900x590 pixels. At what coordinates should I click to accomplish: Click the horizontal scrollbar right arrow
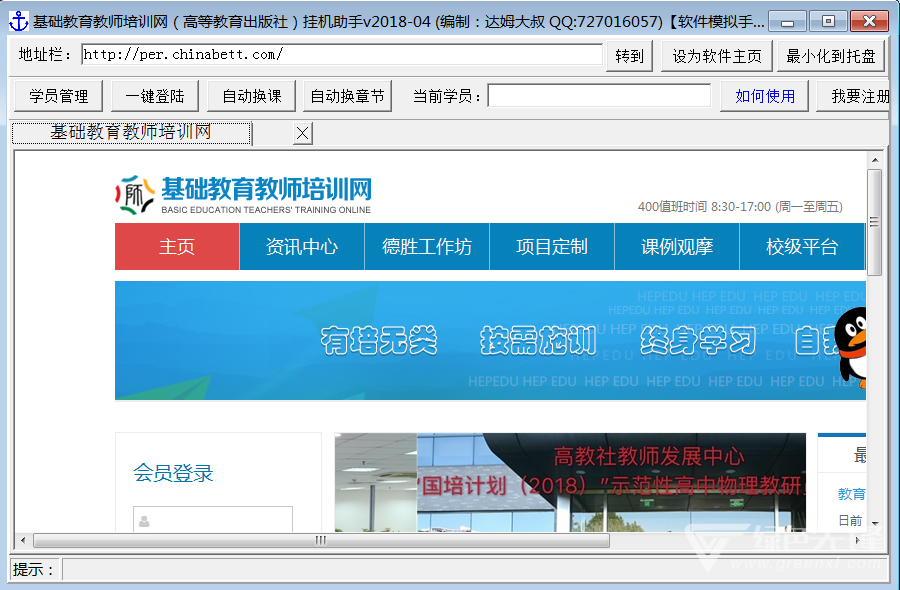[x=858, y=540]
